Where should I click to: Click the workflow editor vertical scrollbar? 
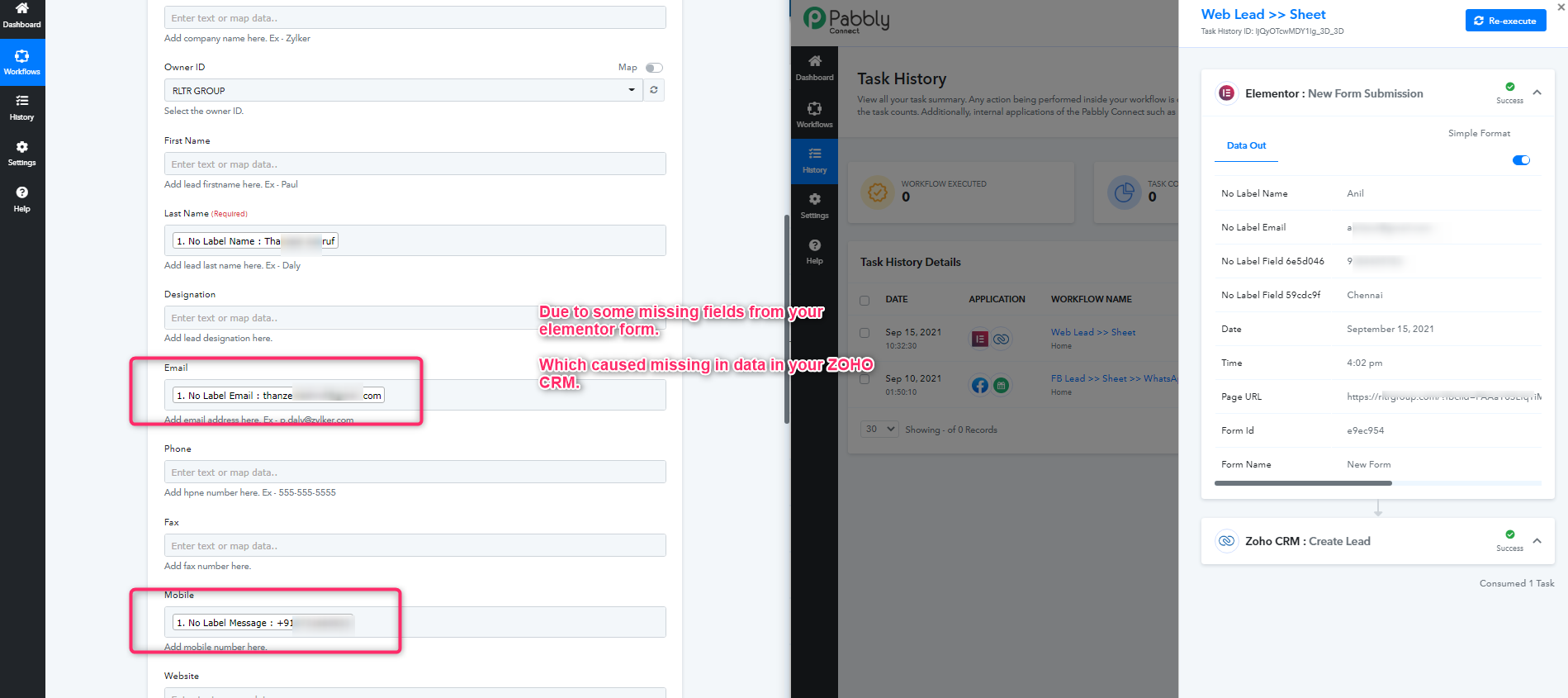[x=787, y=319]
